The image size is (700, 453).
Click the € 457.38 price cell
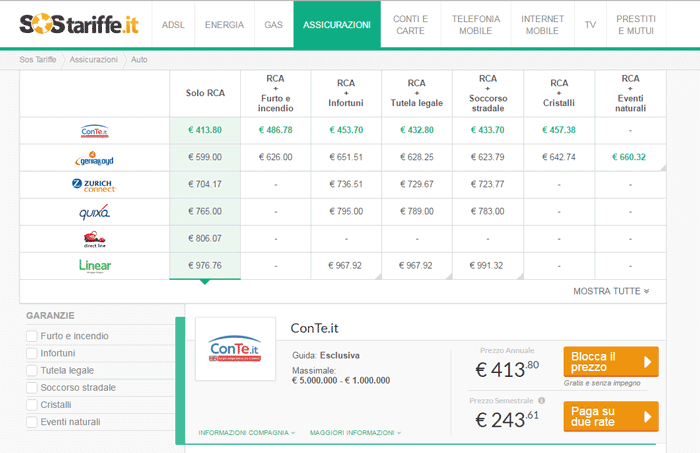[559, 130]
